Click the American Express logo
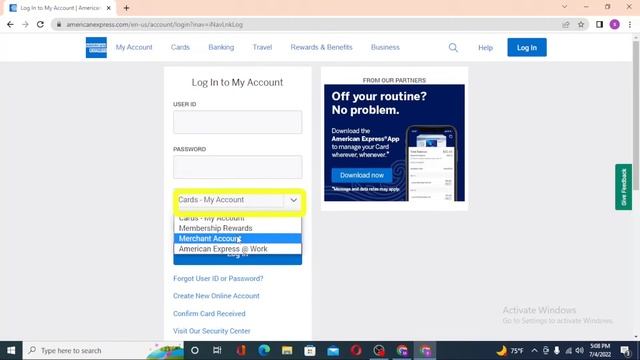 pos(96,47)
